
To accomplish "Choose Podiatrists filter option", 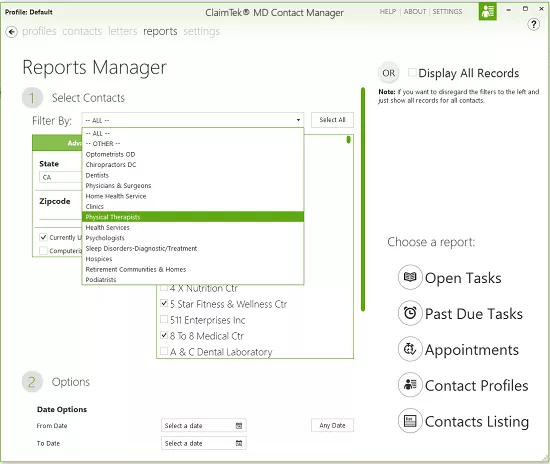I will tap(193, 280).
